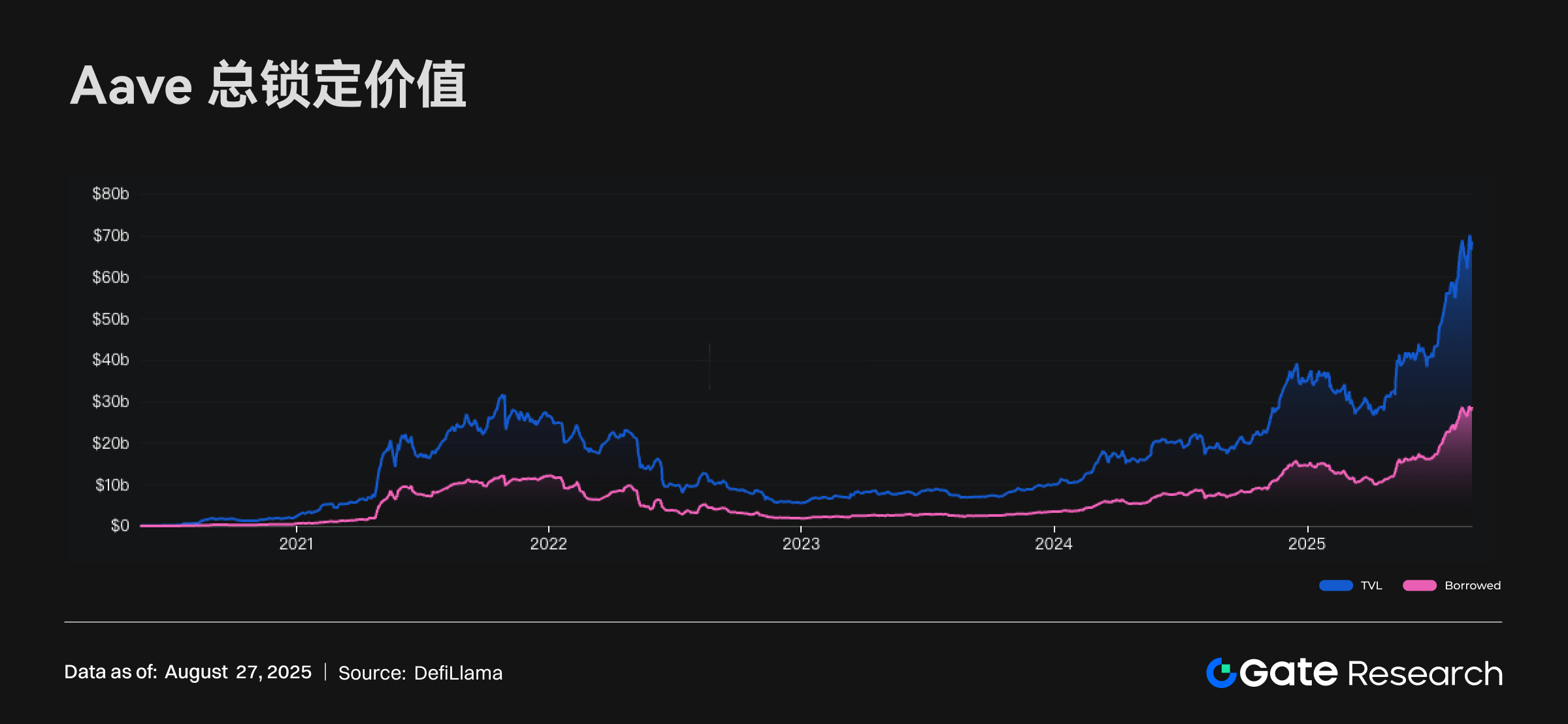Click the $0 y-axis label
The height and width of the screenshot is (724, 1568).
point(120,526)
